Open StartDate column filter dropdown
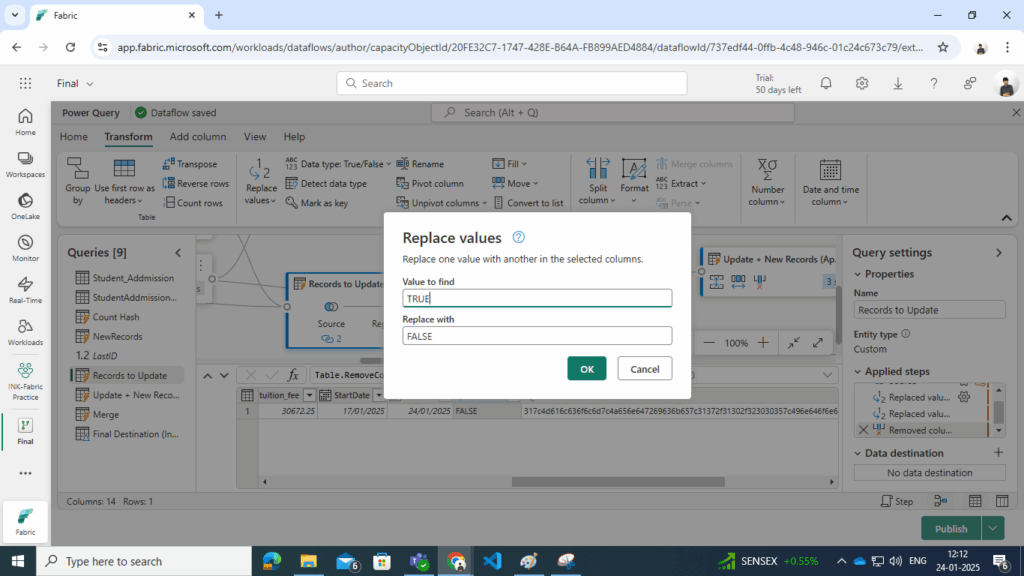This screenshot has height=576, width=1024. tap(379, 395)
